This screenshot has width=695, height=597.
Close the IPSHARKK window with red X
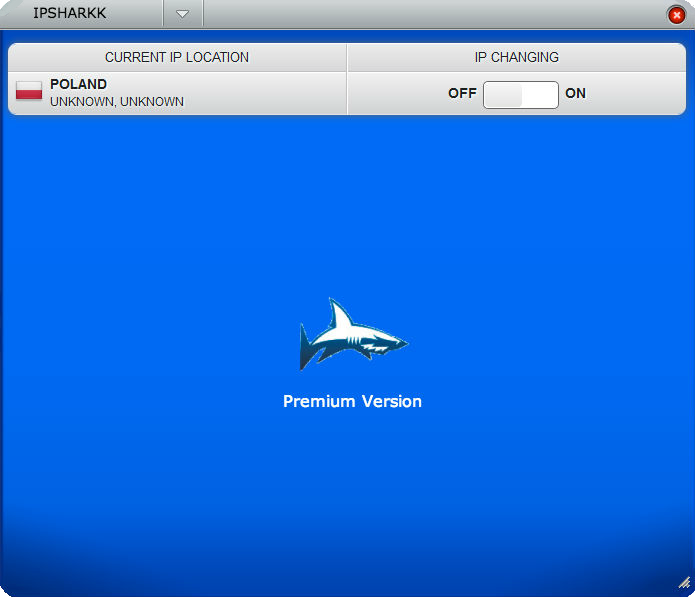tap(676, 16)
